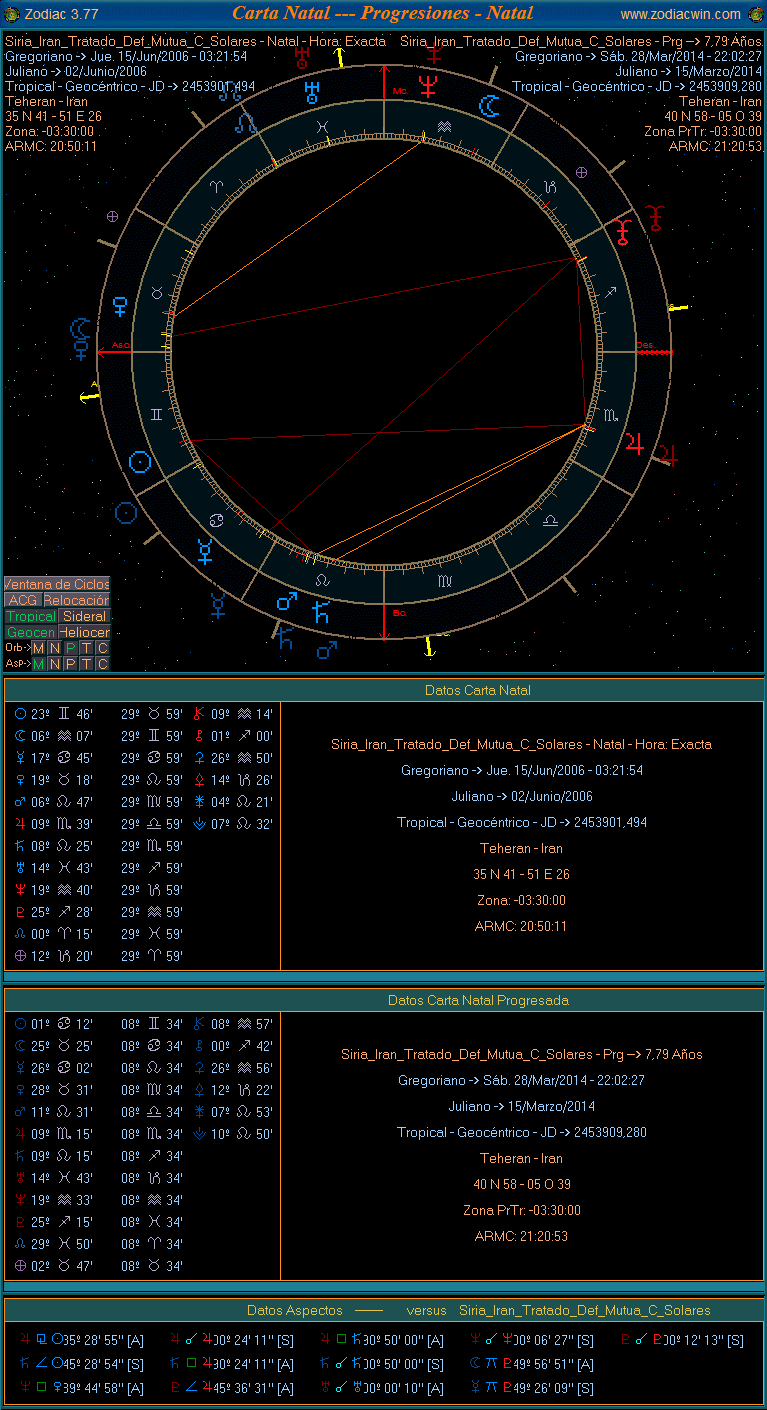Viewport: 767px width, 1410px height.
Task: Click the Zodiac app icon in title bar
Action: click(x=12, y=13)
